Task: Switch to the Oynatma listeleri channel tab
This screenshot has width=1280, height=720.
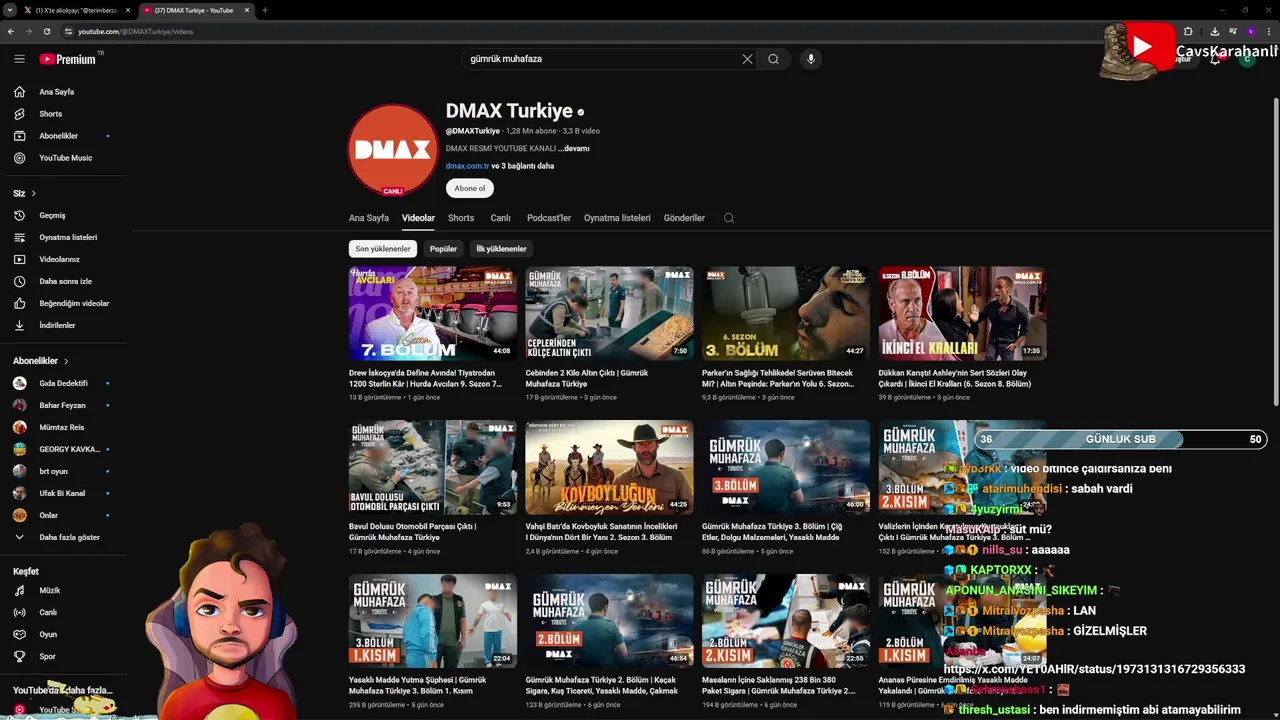Action: click(617, 218)
